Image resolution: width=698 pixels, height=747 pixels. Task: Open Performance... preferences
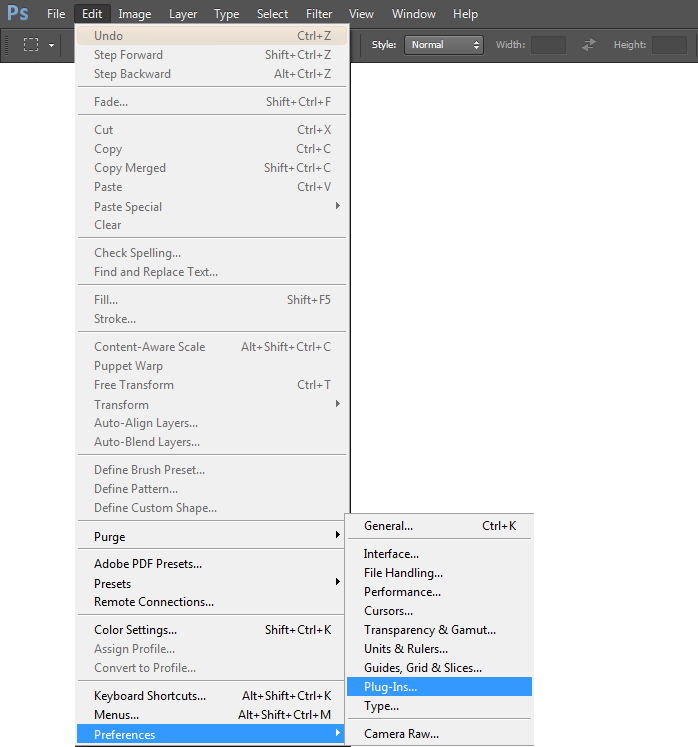439,592
